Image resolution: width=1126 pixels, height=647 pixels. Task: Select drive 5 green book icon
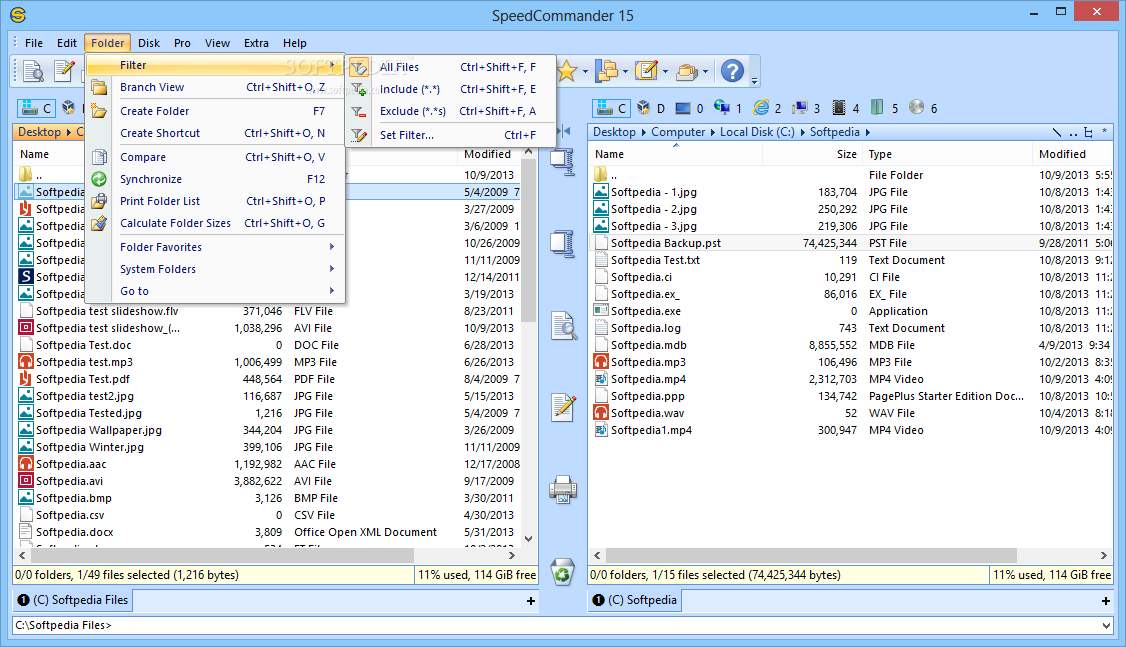884,108
